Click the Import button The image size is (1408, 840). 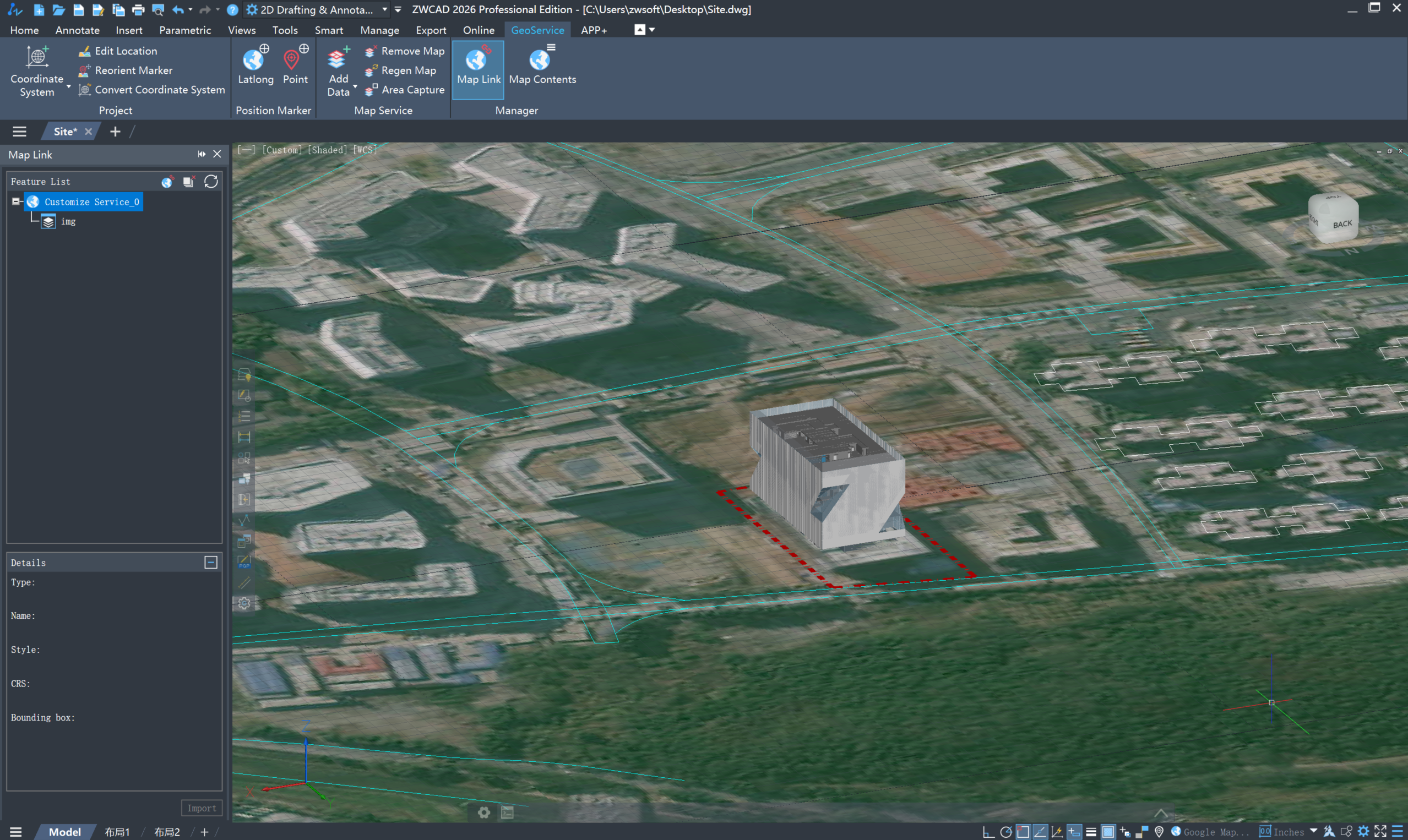(x=202, y=808)
